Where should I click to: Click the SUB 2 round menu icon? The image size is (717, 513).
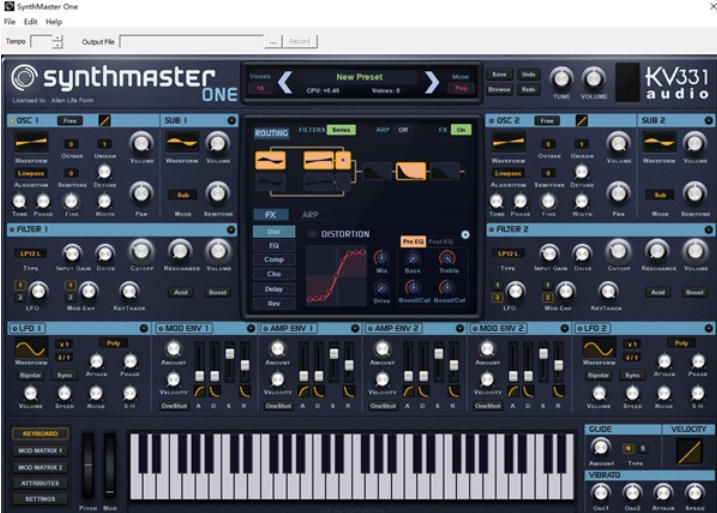point(709,121)
